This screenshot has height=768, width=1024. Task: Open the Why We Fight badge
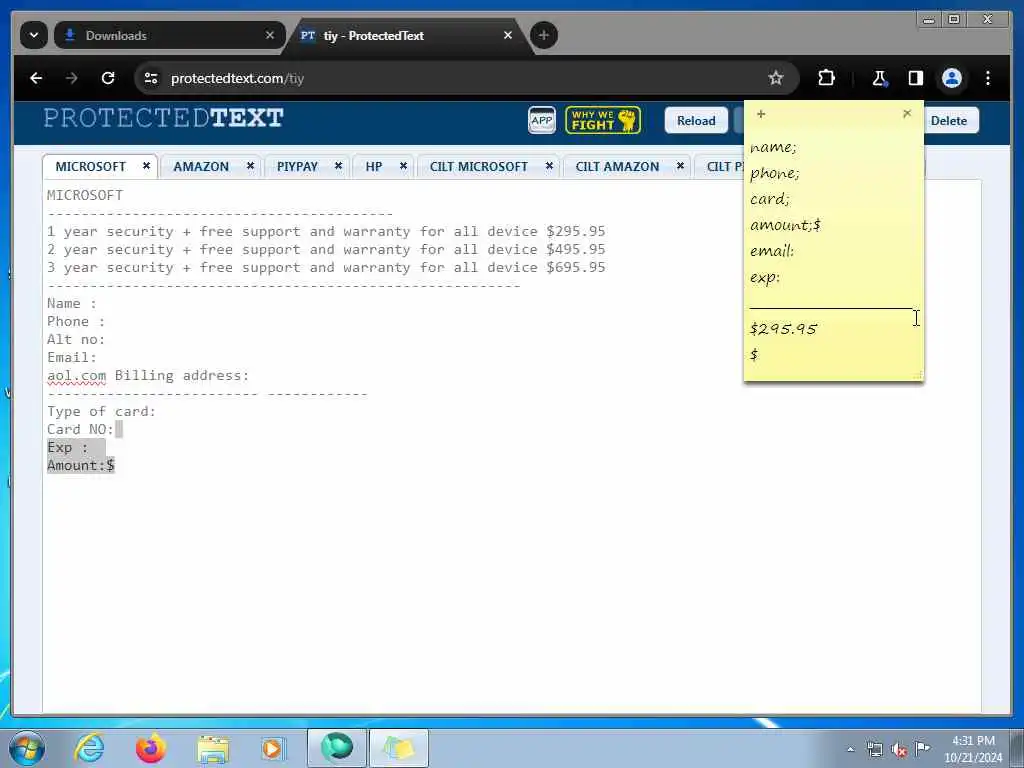coord(603,120)
